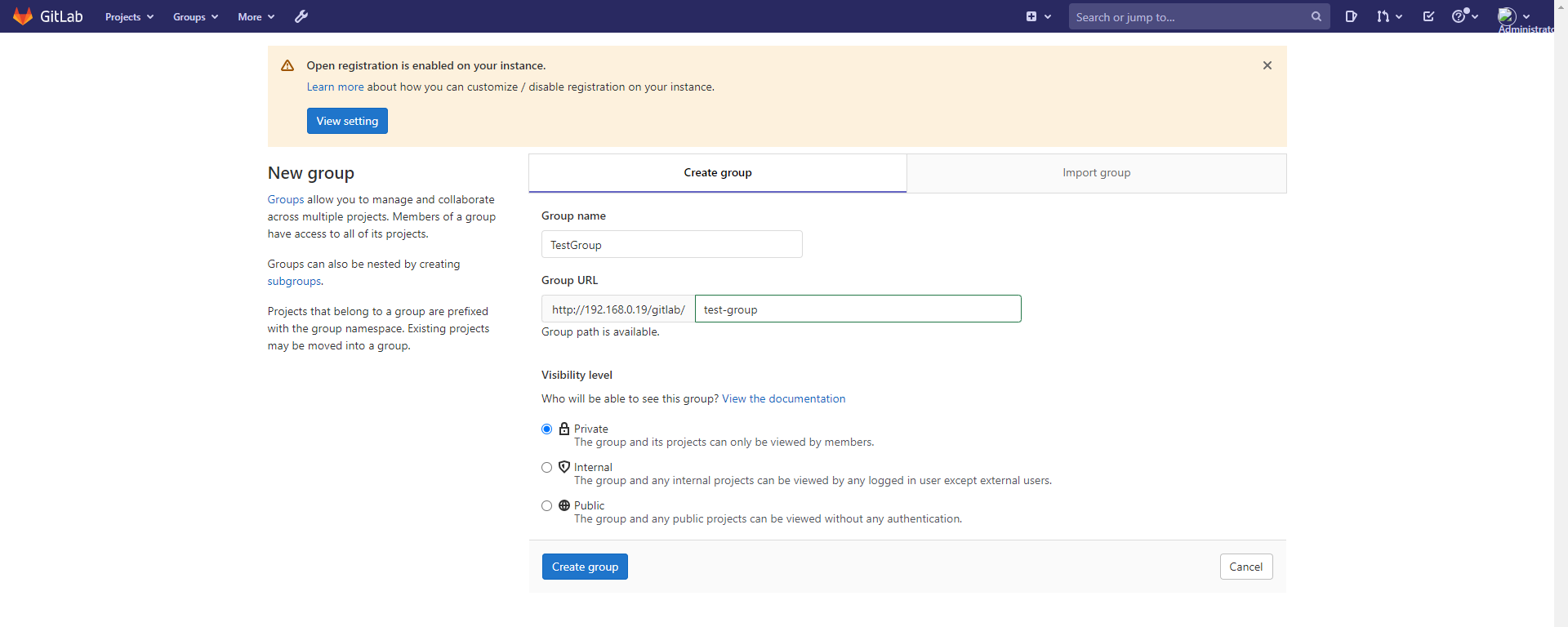The height and width of the screenshot is (627, 1568).
Task: Click the search magnifier icon
Action: [1316, 16]
